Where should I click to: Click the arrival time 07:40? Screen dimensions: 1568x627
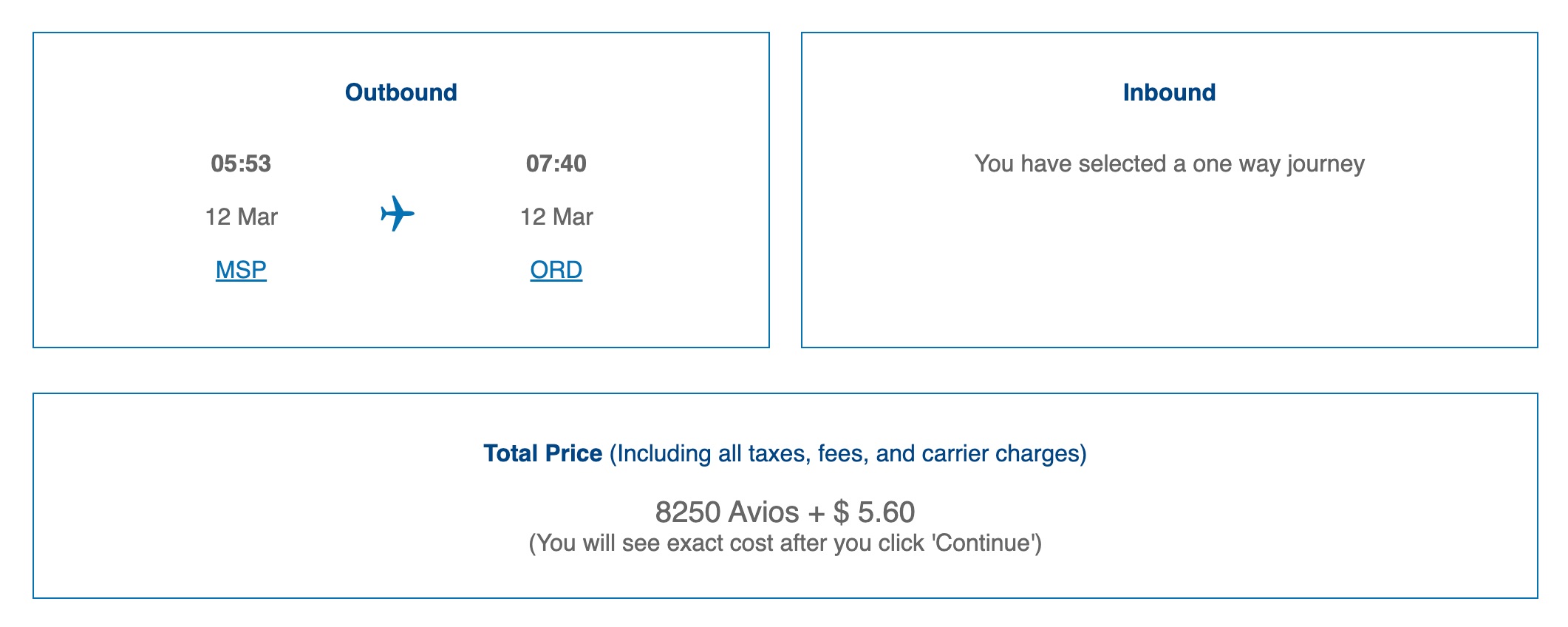pyautogui.click(x=557, y=165)
